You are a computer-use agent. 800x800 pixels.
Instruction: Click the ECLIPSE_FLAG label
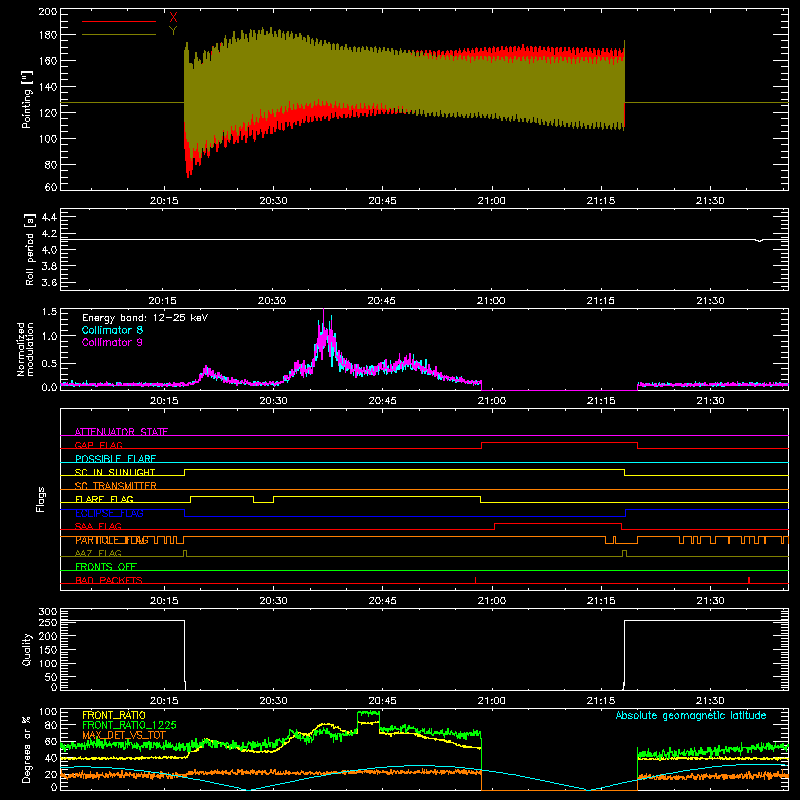point(109,513)
